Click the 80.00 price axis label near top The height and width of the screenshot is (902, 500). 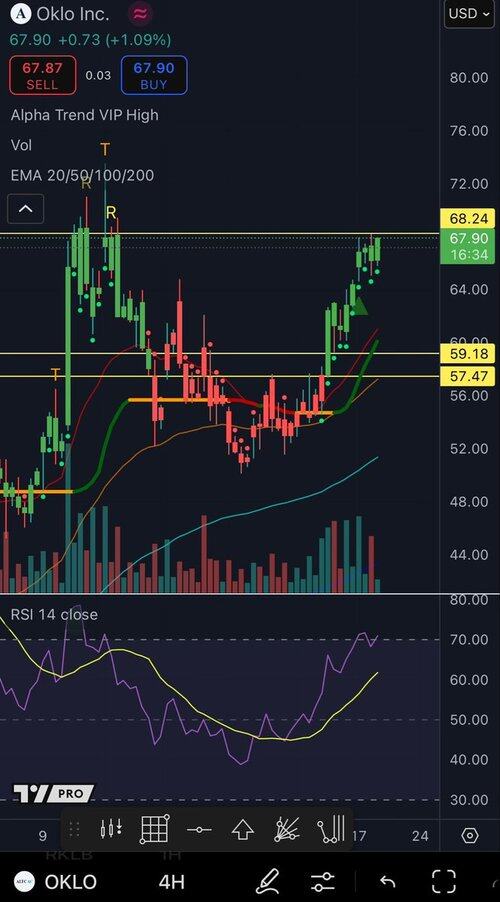468,78
